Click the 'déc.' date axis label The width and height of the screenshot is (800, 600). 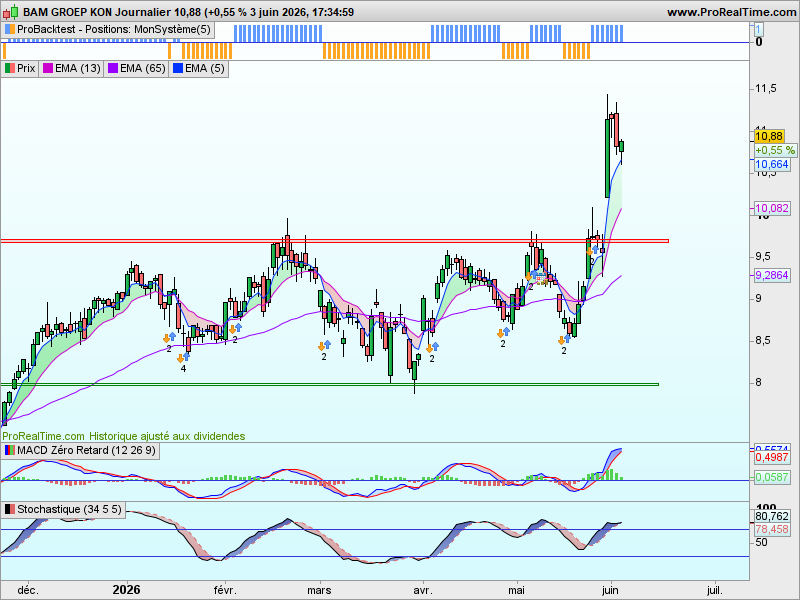[28, 590]
